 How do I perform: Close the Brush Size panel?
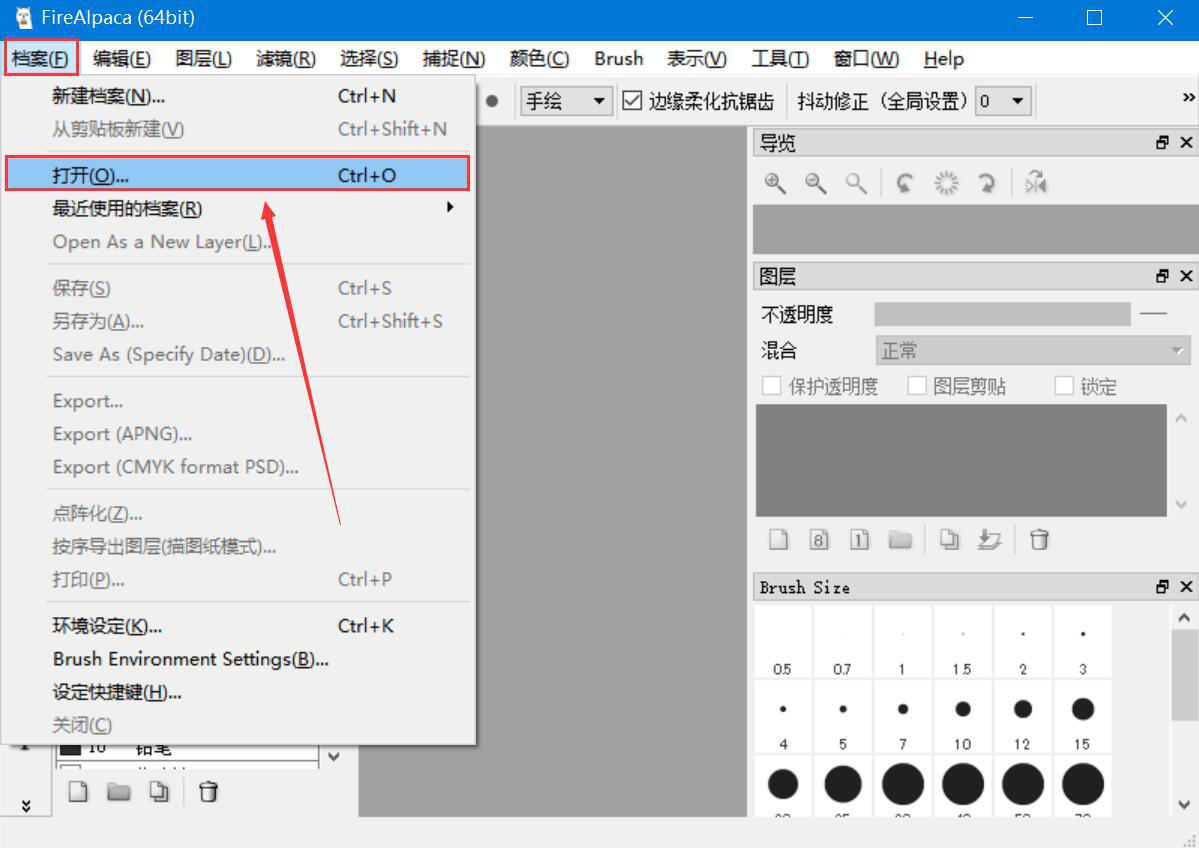[x=1186, y=586]
